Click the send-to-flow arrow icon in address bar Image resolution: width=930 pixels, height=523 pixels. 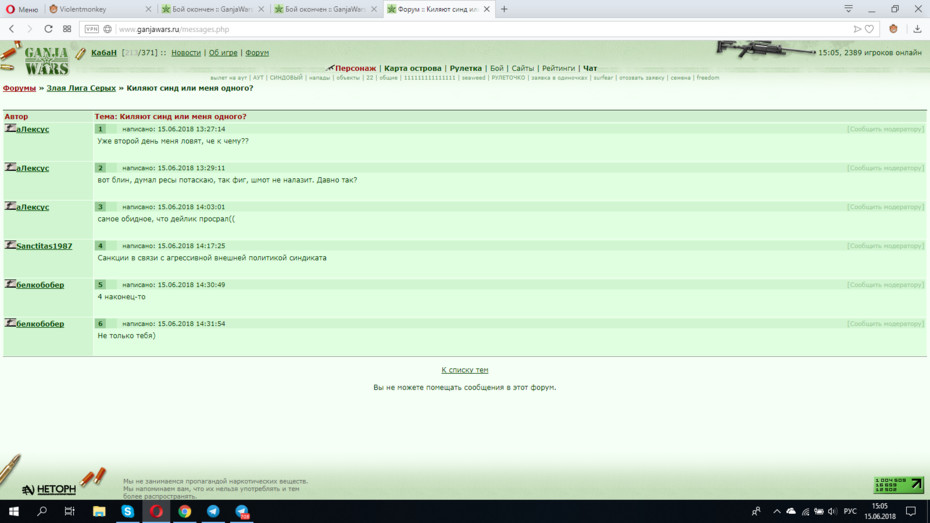click(857, 29)
